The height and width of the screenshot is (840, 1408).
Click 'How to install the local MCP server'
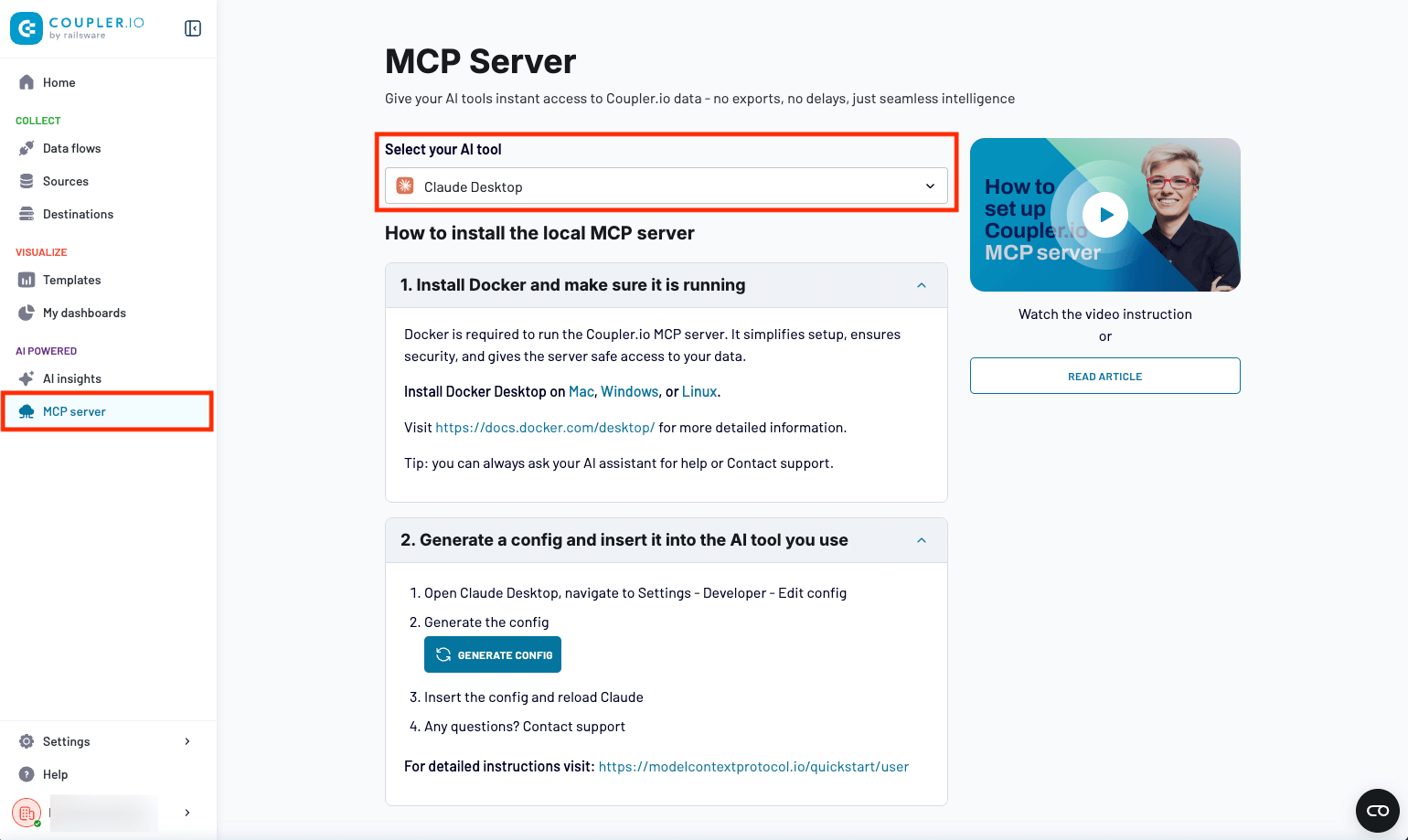[539, 233]
